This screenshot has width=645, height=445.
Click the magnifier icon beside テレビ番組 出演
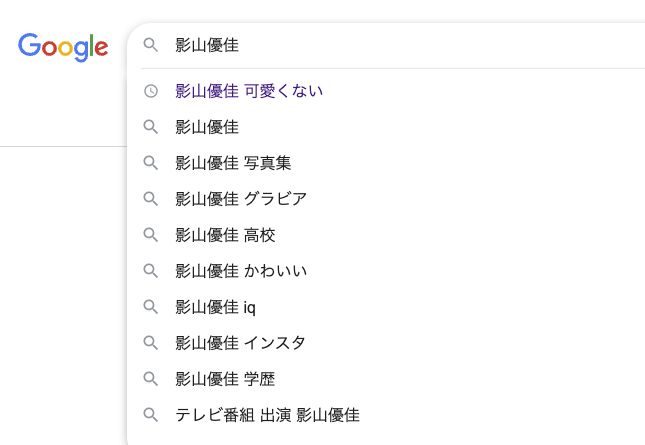pyautogui.click(x=151, y=415)
